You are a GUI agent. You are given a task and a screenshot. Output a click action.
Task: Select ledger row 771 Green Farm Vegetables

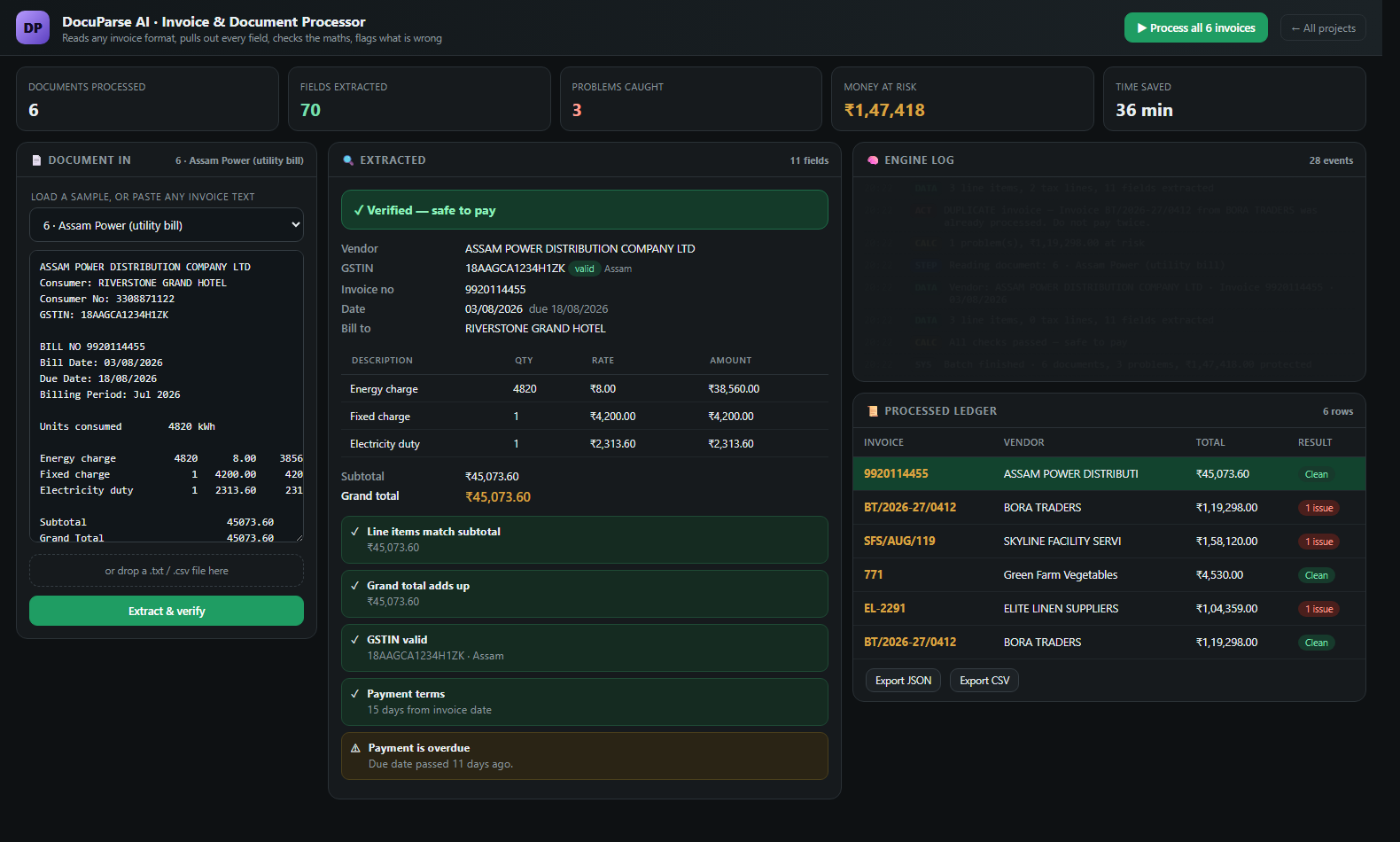click(x=1108, y=575)
